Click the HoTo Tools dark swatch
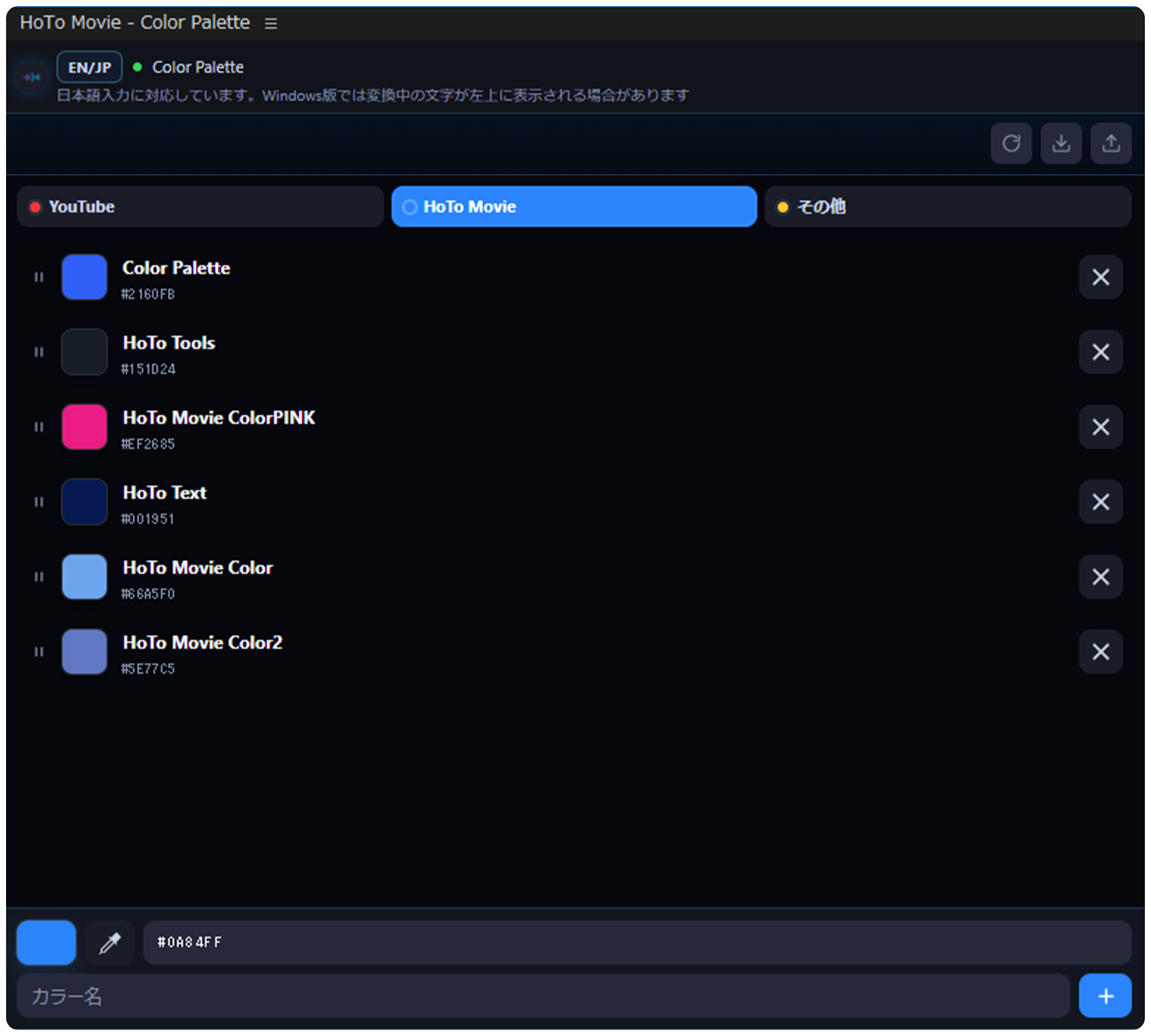 point(84,352)
